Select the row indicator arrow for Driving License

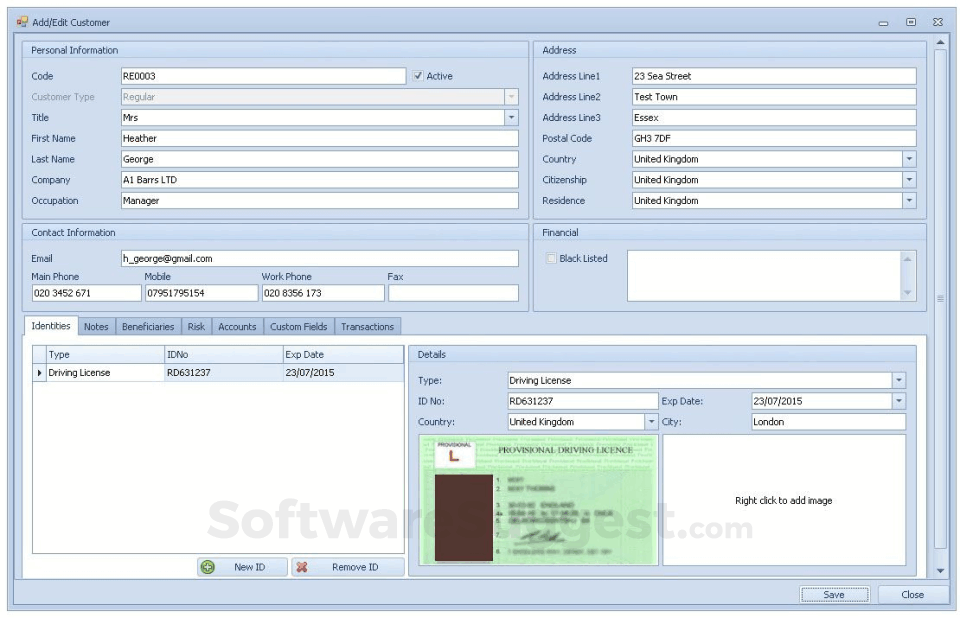pyautogui.click(x=40, y=373)
